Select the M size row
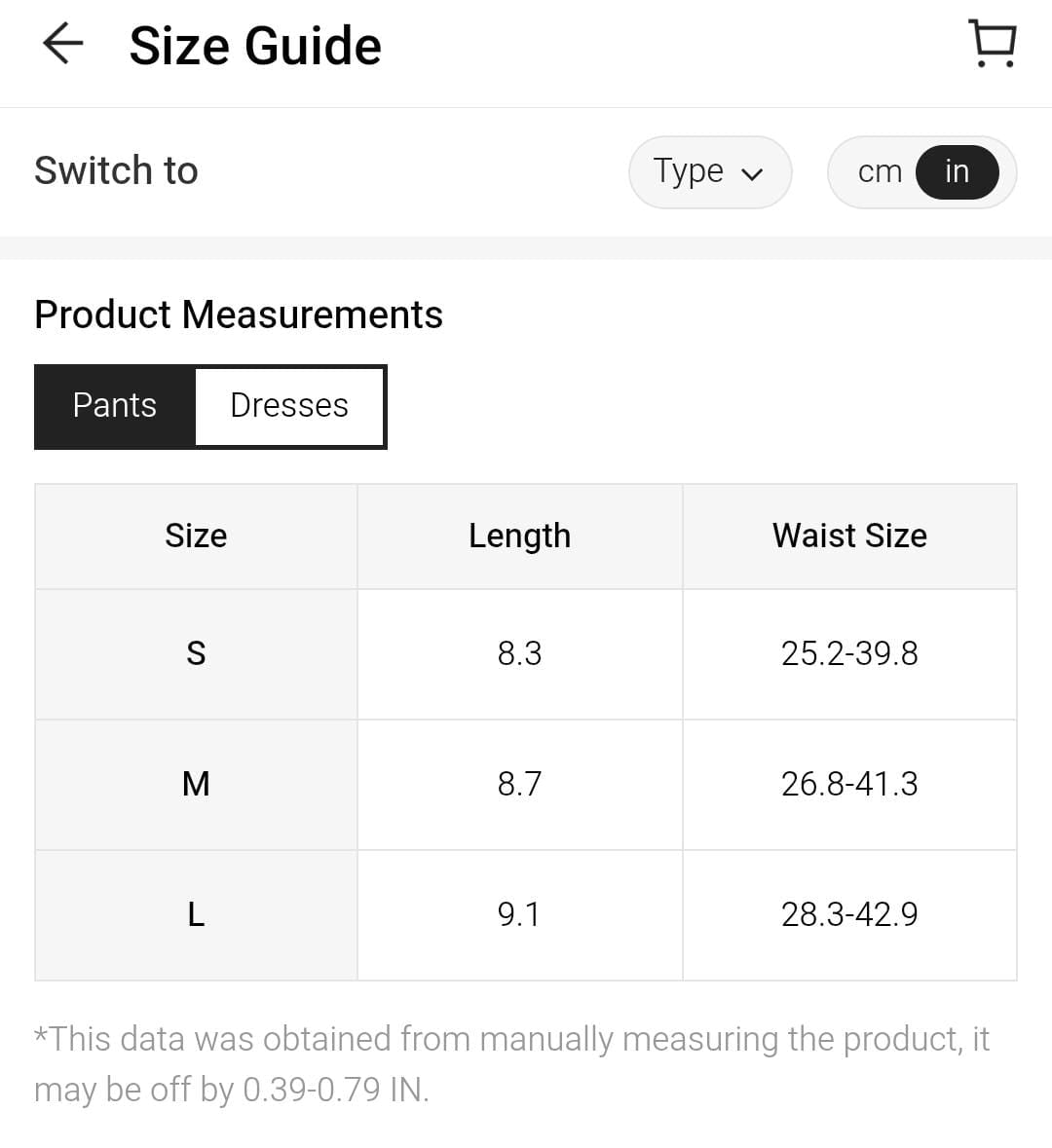 click(196, 784)
